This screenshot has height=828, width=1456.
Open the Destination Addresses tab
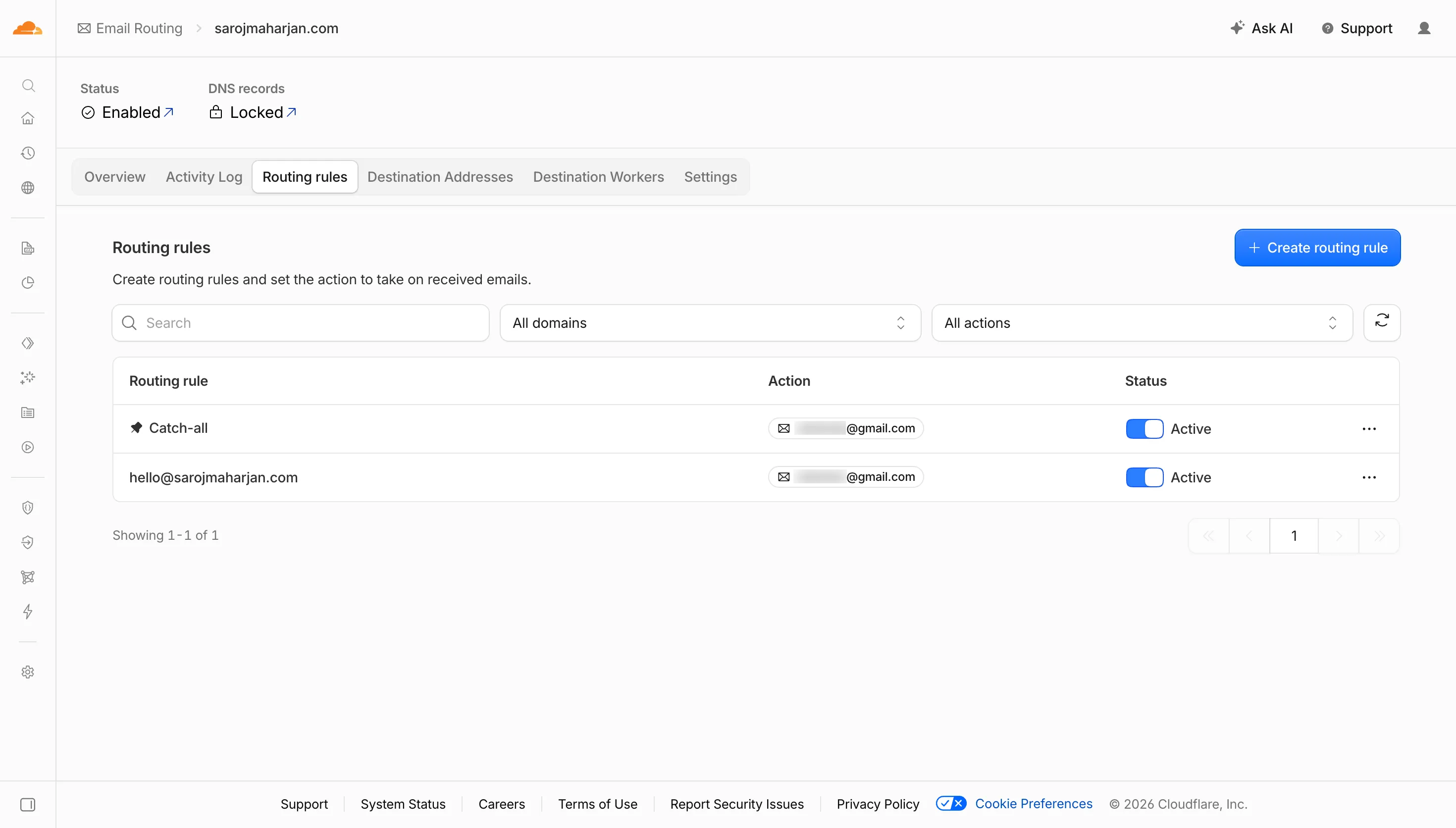[x=440, y=177]
